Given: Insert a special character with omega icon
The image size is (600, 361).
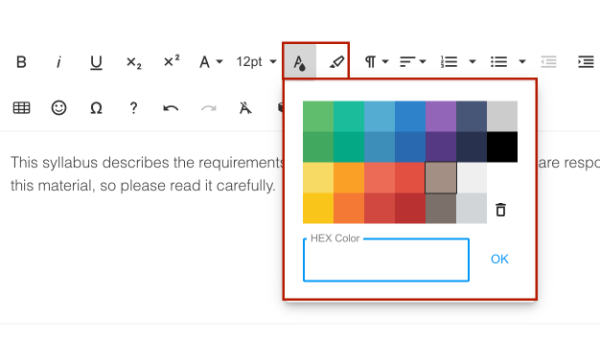Looking at the screenshot, I should 96,108.
